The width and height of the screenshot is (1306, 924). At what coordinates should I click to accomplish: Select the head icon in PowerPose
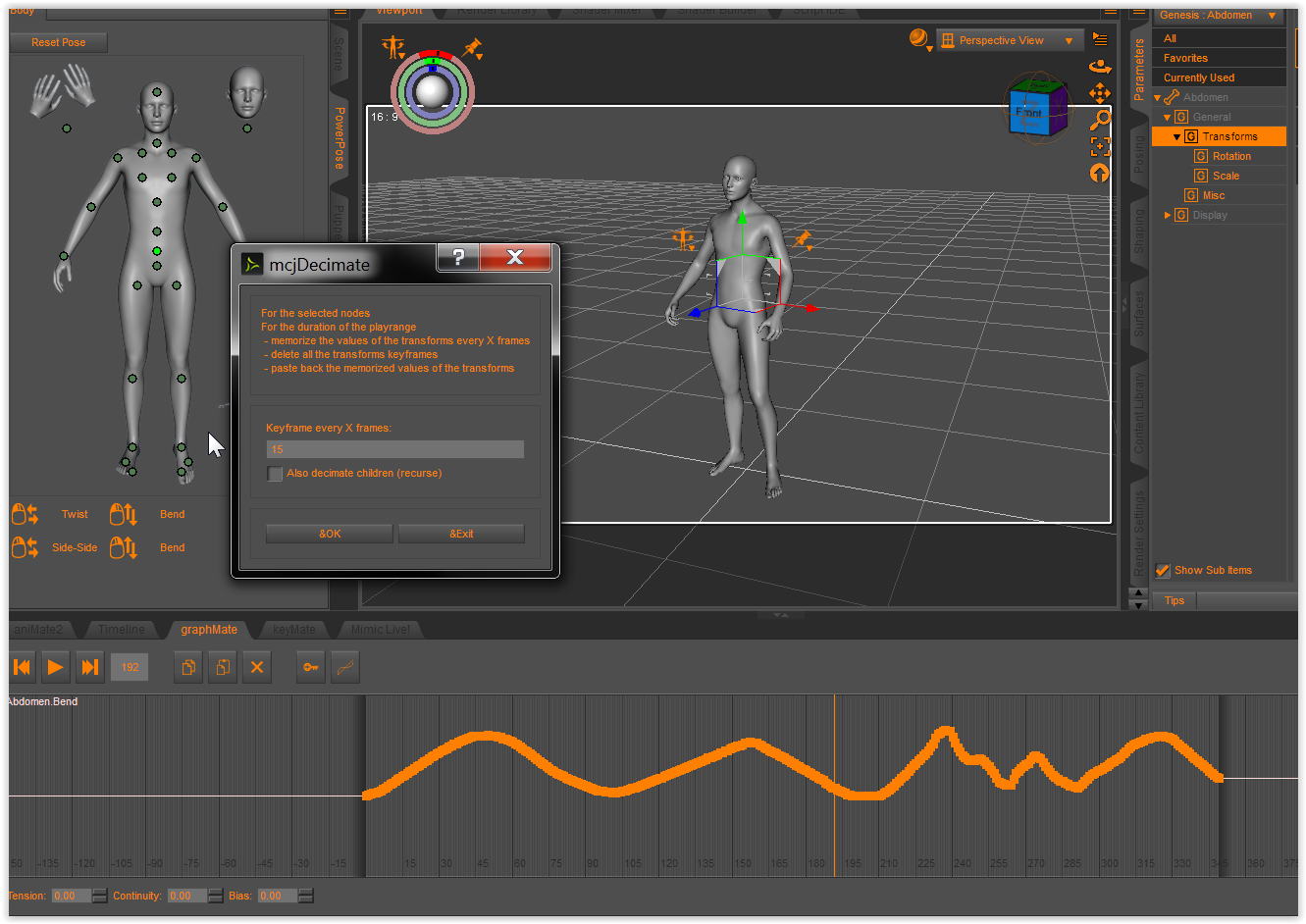coord(246,93)
